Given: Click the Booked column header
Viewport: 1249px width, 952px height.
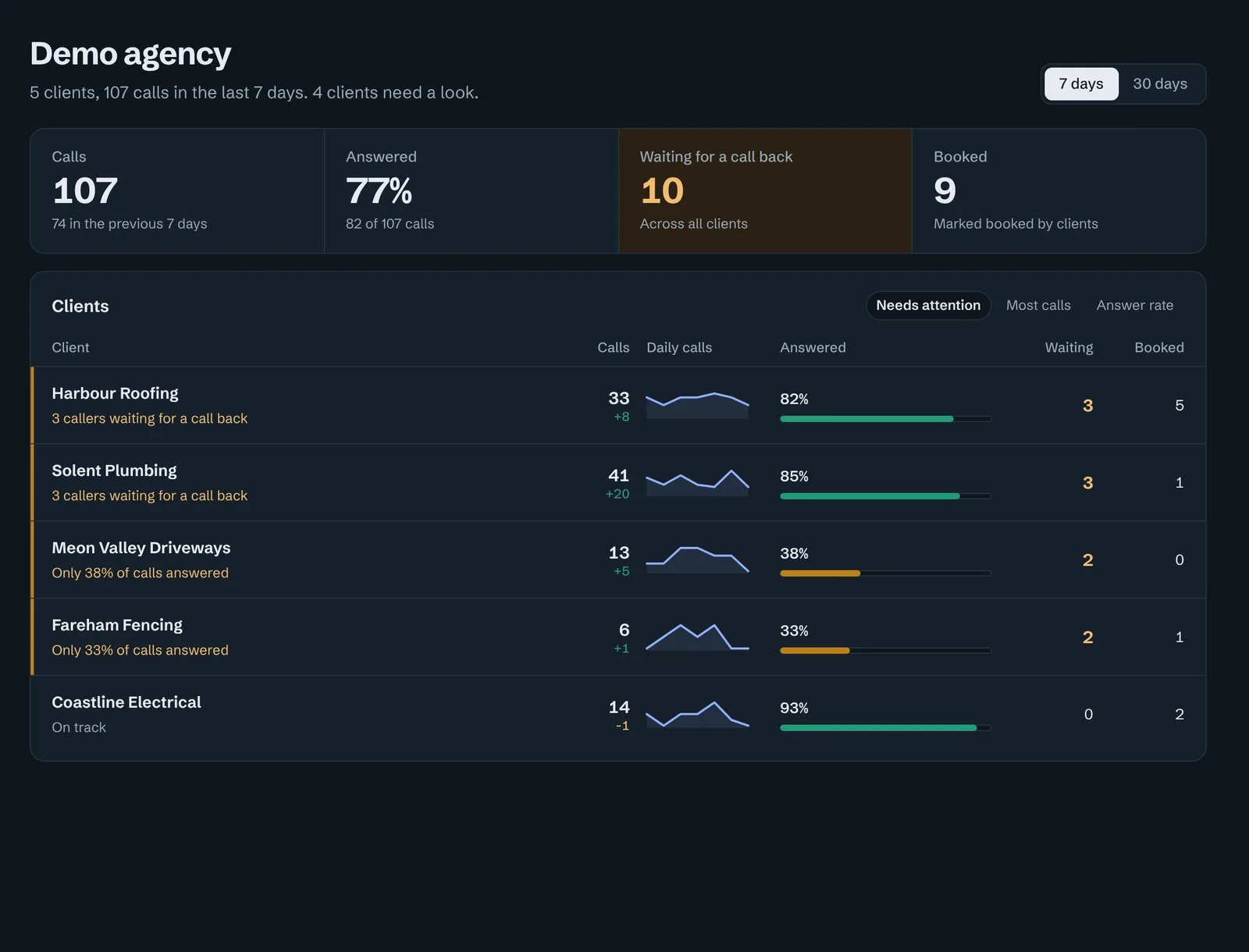Looking at the screenshot, I should pyautogui.click(x=1159, y=347).
